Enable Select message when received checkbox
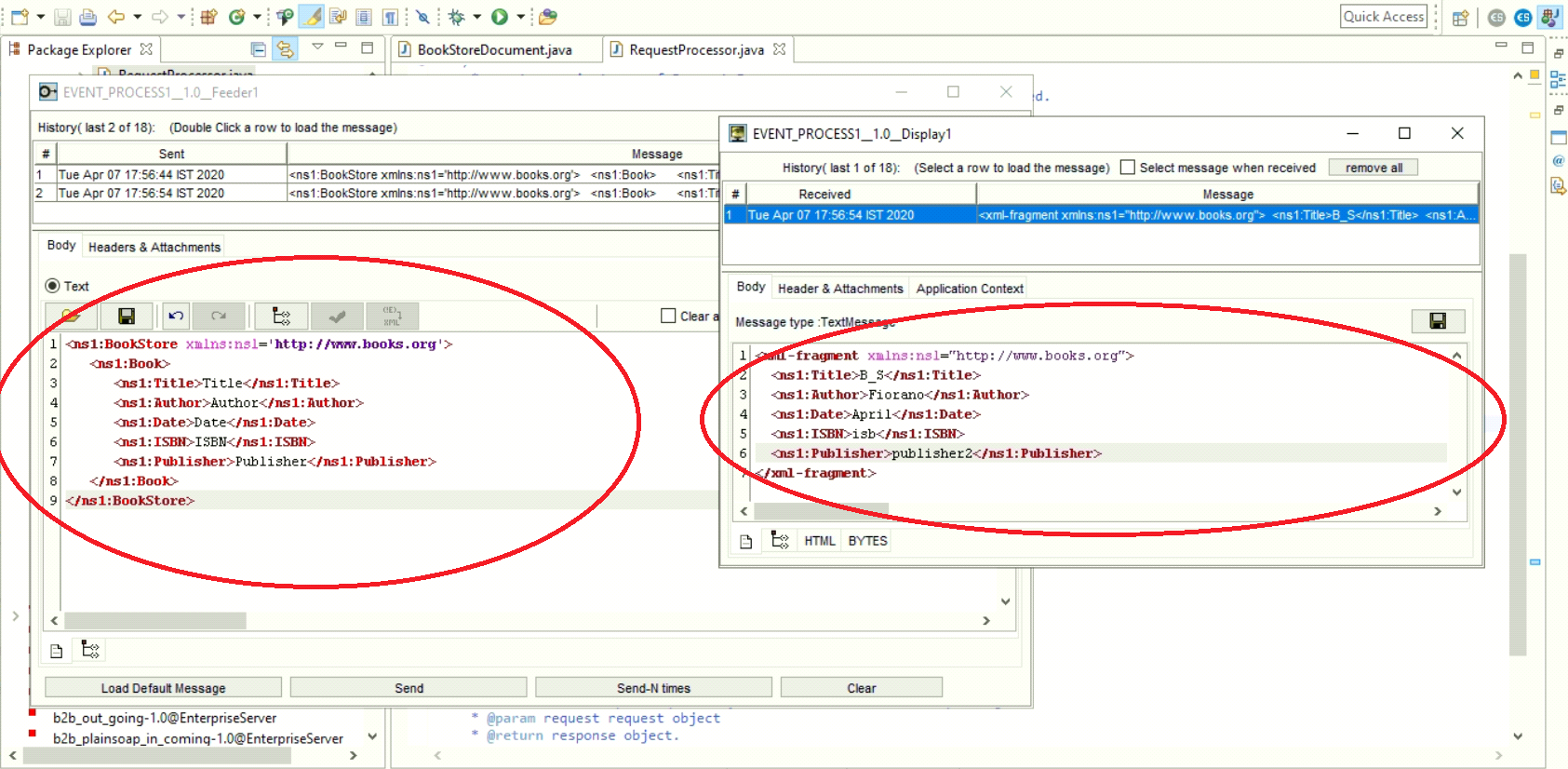This screenshot has height=769, width=1568. pyautogui.click(x=1128, y=168)
